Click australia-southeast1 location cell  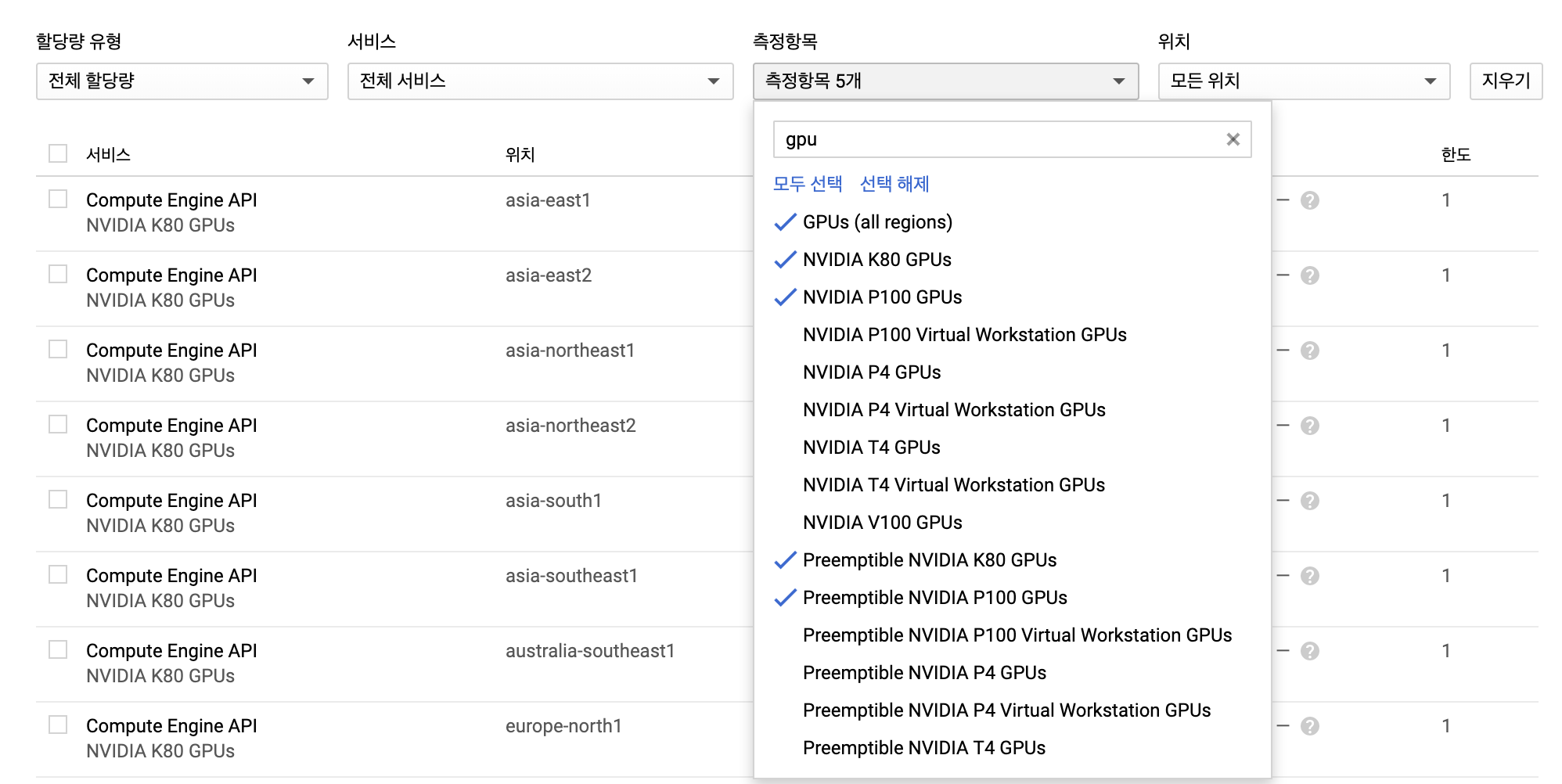[x=590, y=651]
